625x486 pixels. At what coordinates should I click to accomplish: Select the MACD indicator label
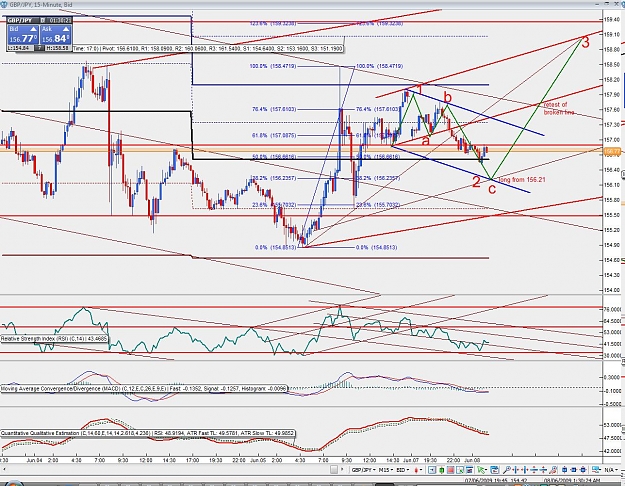point(143,388)
